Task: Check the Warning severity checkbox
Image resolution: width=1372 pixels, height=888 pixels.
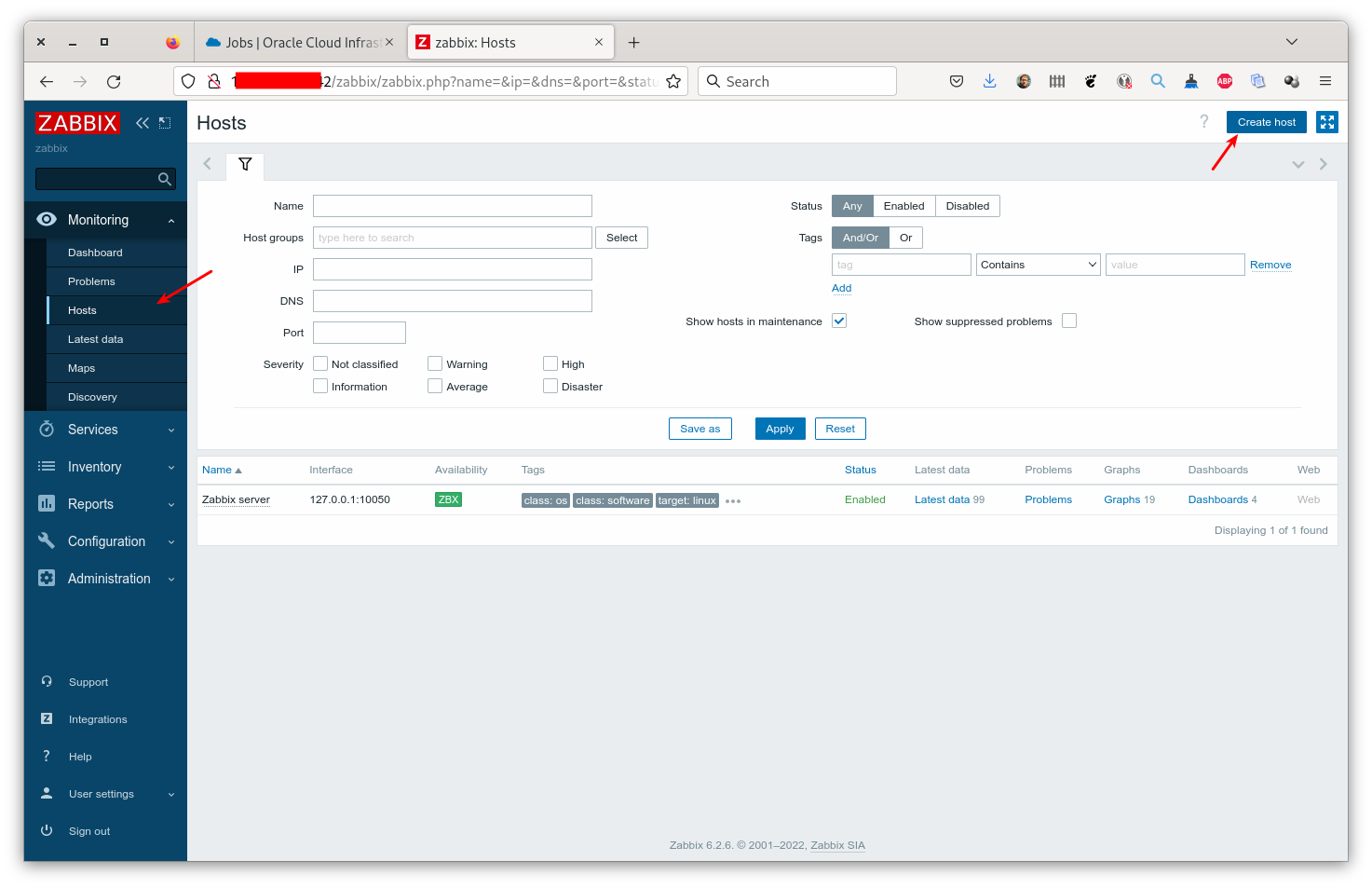Action: (x=434, y=363)
